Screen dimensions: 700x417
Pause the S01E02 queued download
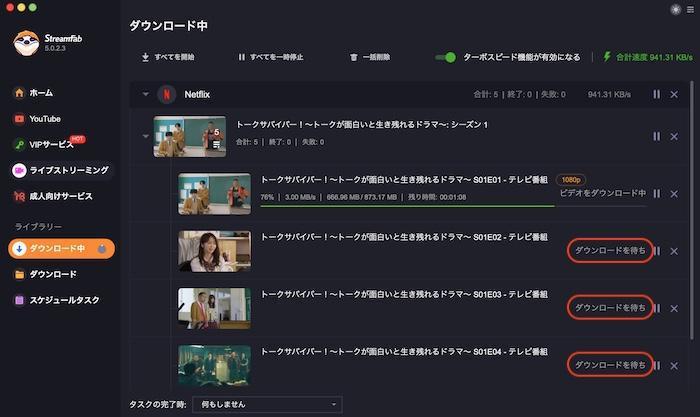[x=657, y=251]
